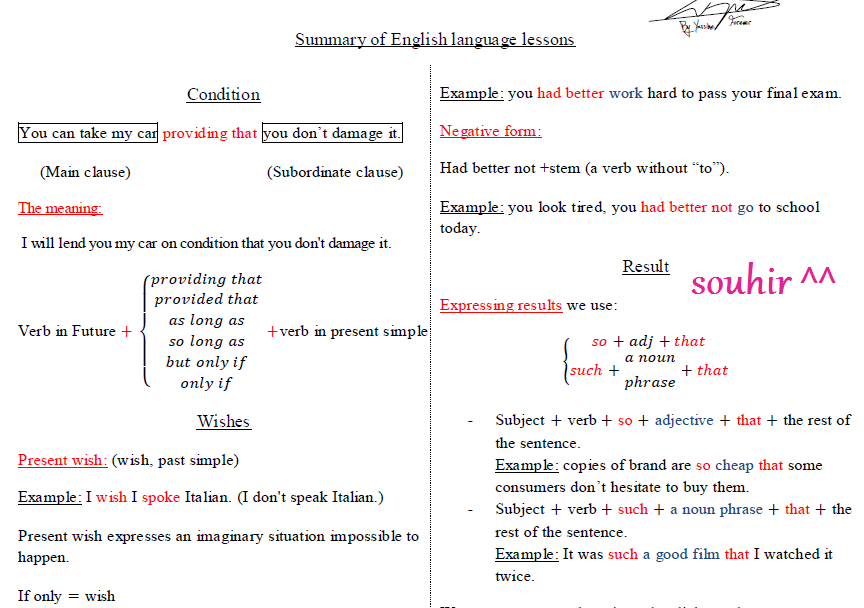Click the 'Verb in Future' text
864x608 pixels.
[67, 331]
